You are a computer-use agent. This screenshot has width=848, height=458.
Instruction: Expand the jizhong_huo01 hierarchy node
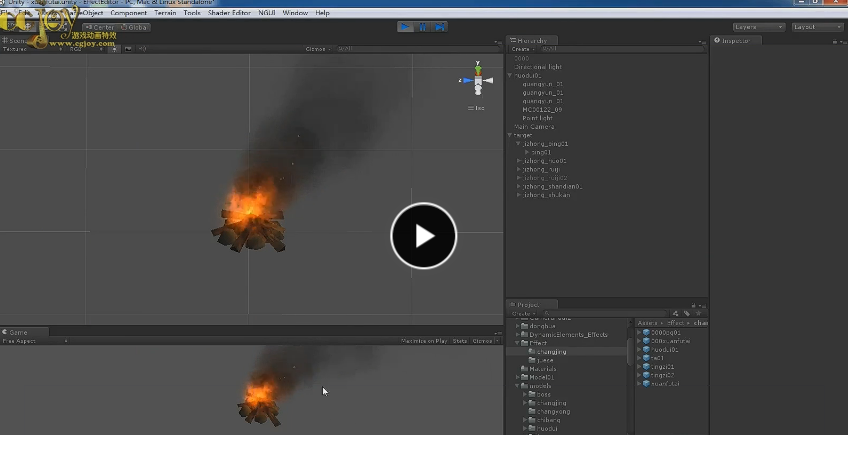tap(518, 161)
